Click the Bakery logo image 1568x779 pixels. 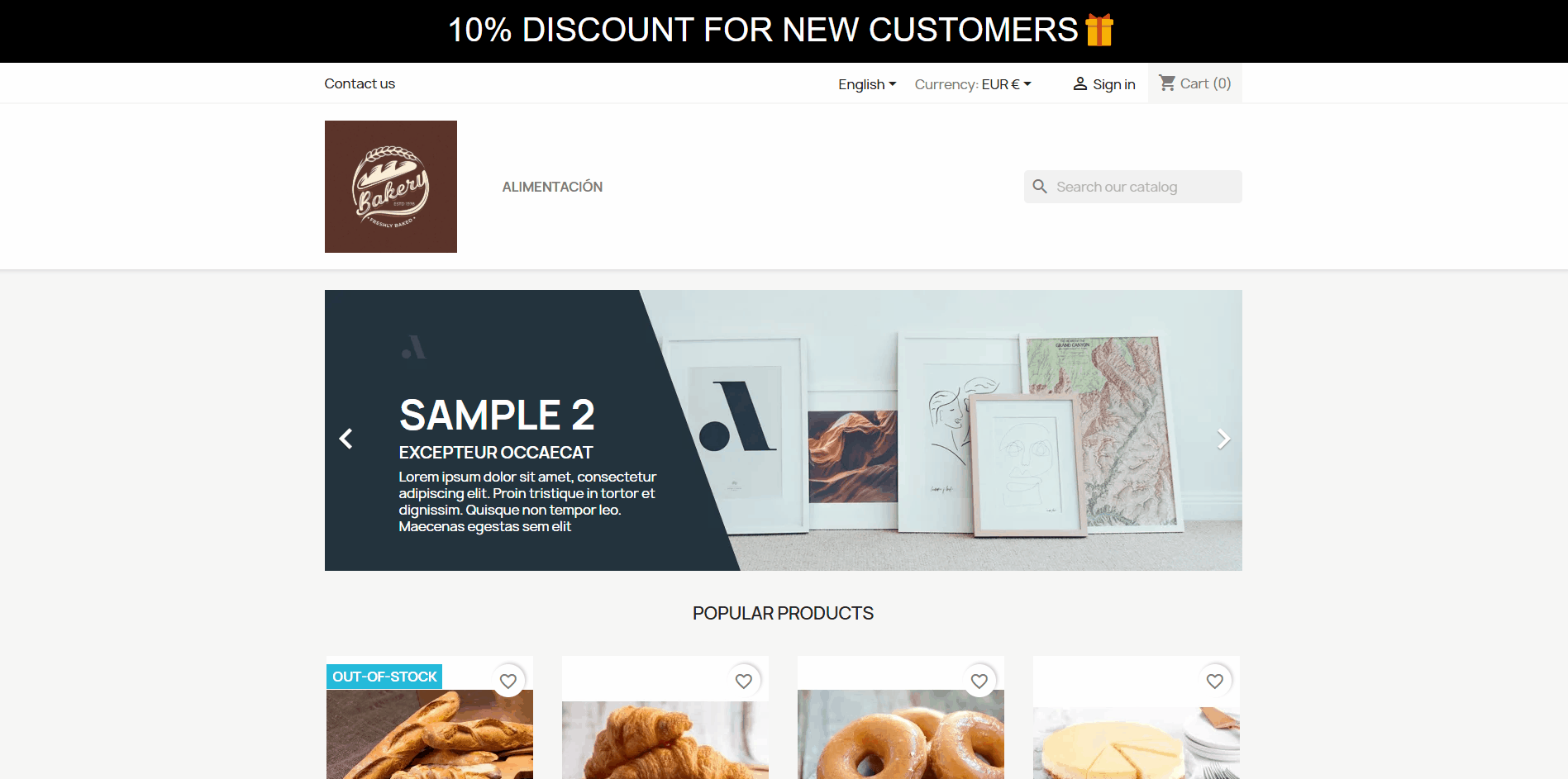click(390, 187)
